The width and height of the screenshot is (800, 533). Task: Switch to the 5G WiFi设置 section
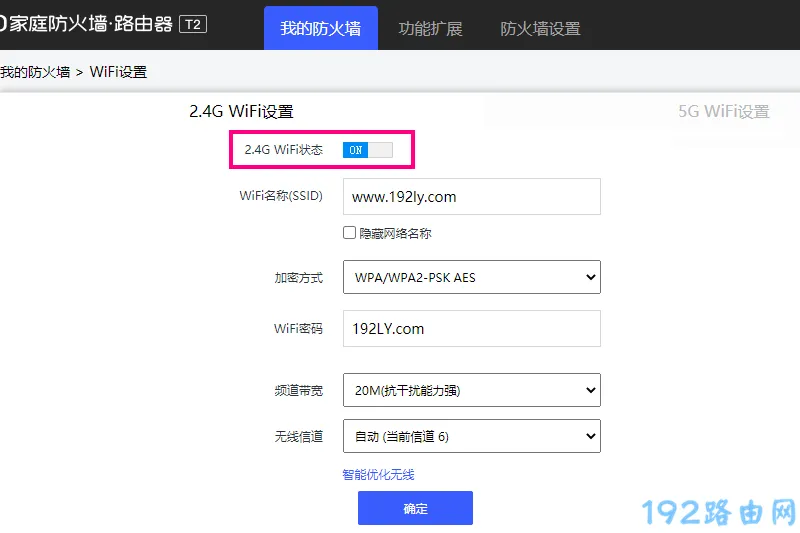[723, 112]
